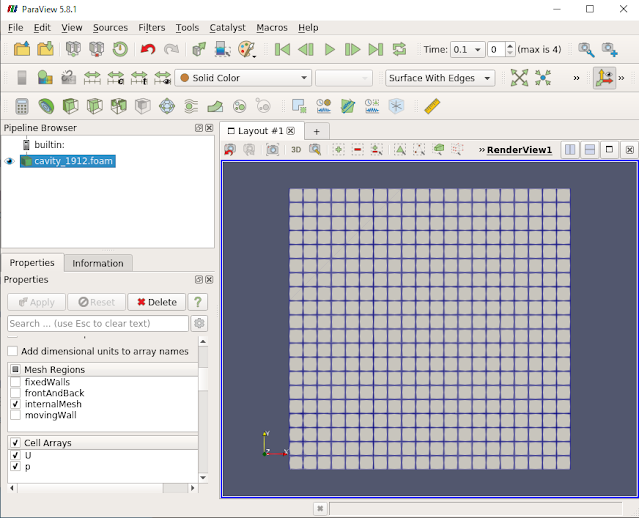Split the render view vertically
This screenshot has width=639, height=518.
[590, 150]
